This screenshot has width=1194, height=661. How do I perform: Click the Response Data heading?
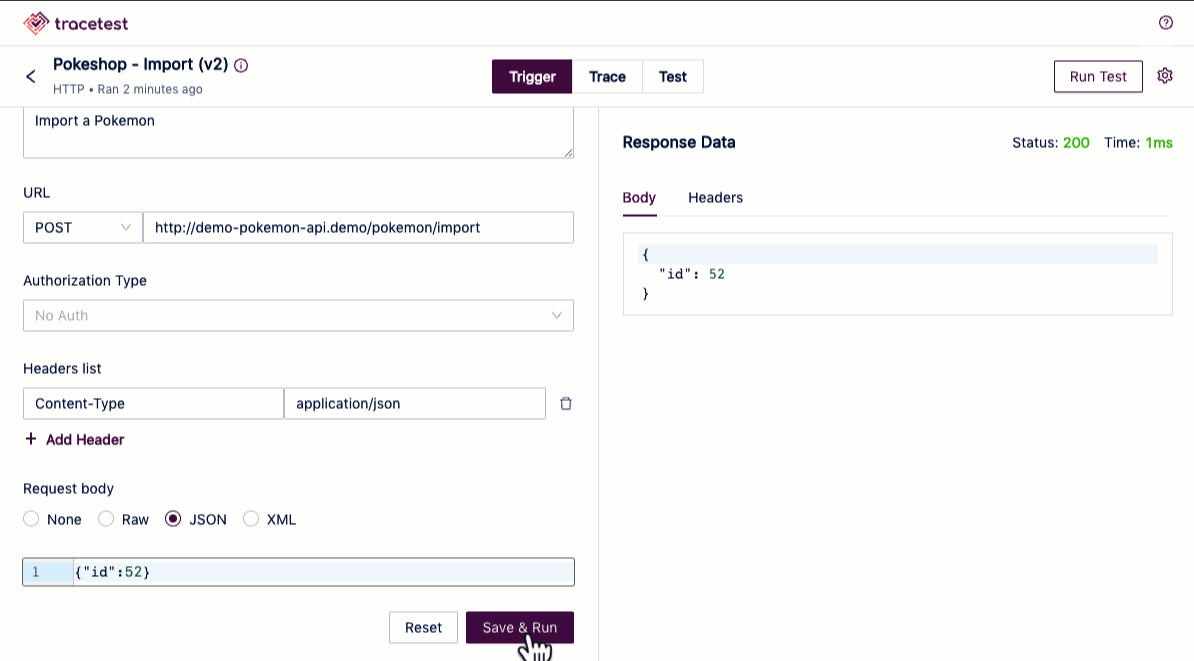pos(678,142)
